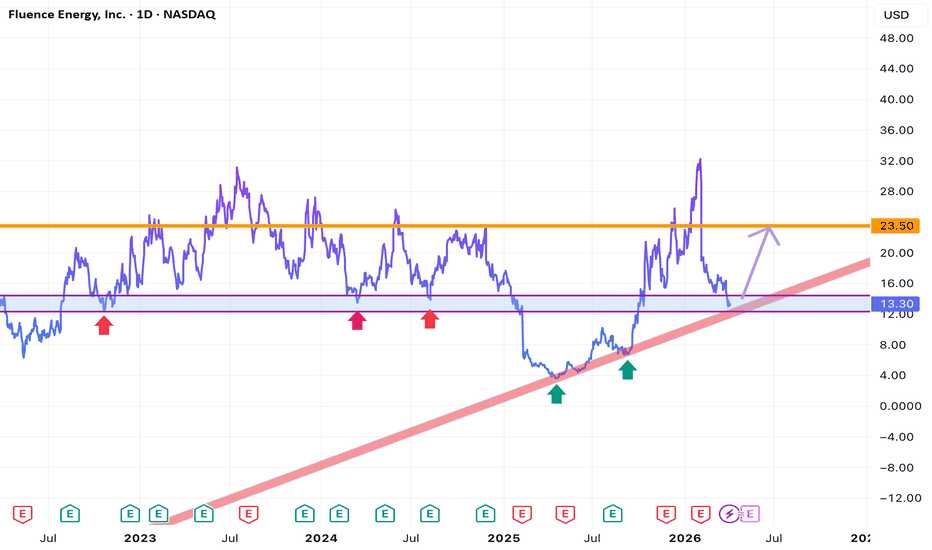Click the blue 13.30 current price label
Image resolution: width=932 pixels, height=550 pixels.
pos(896,304)
